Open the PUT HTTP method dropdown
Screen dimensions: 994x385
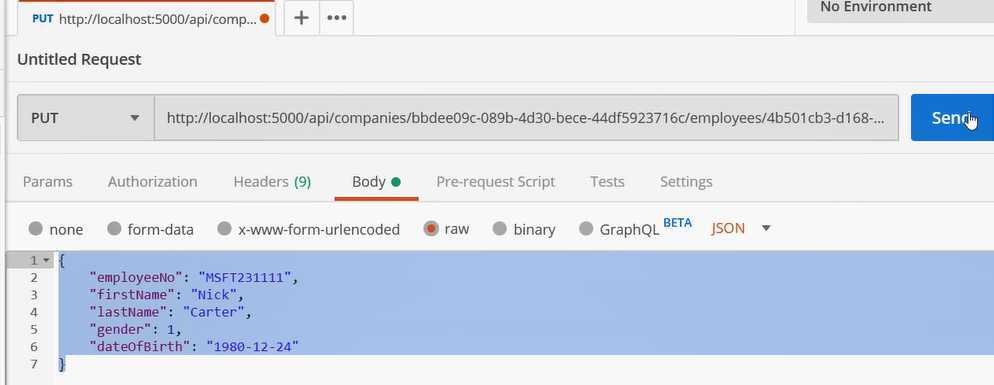86,117
